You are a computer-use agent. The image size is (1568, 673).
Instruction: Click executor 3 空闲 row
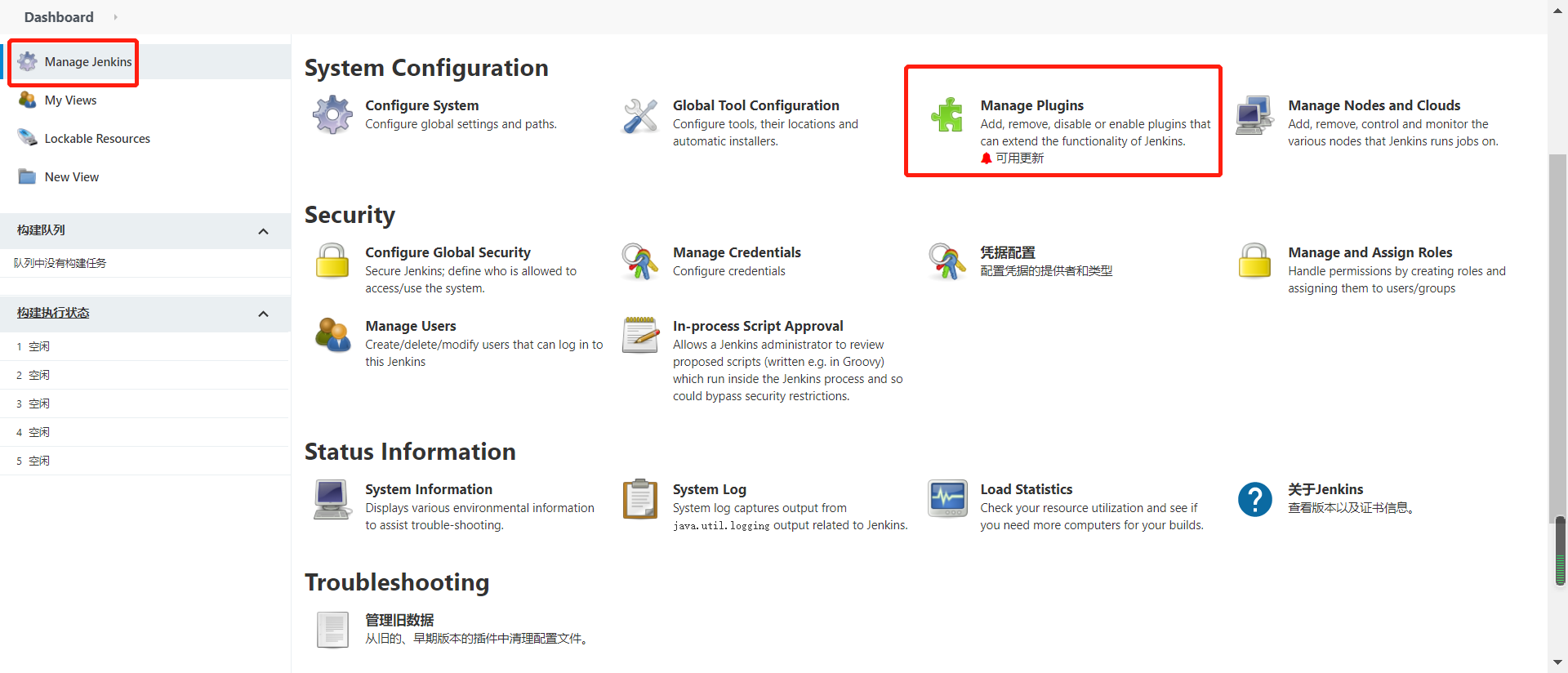coord(145,403)
